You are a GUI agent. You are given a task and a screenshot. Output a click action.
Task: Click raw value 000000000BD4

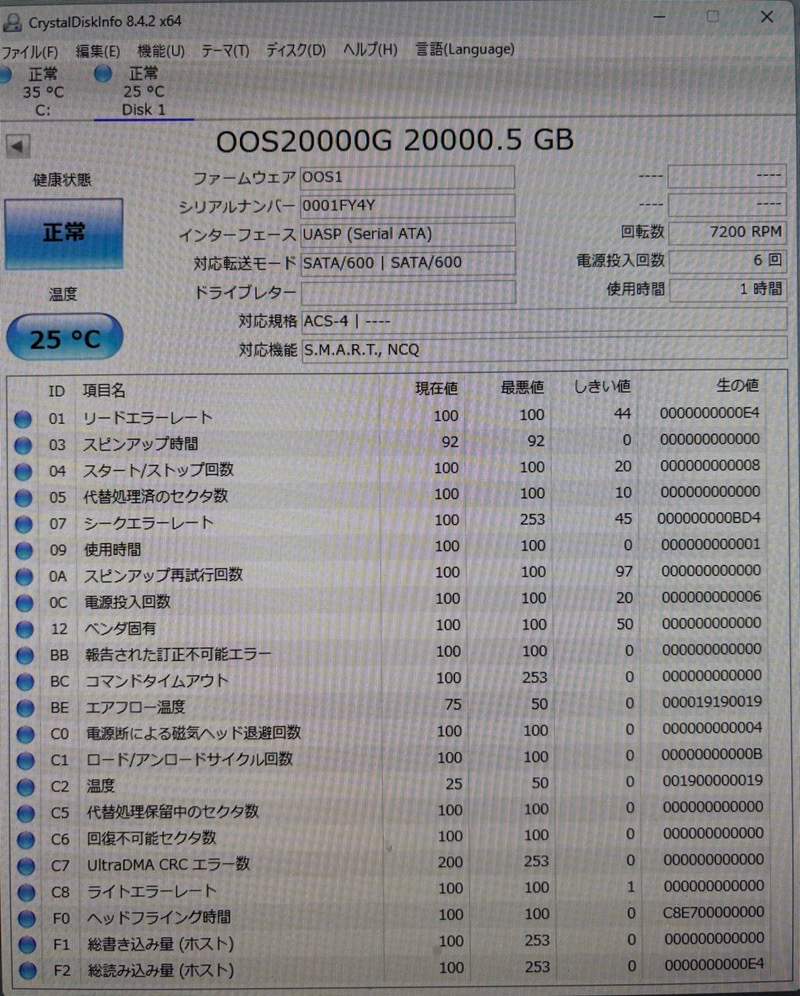[x=708, y=518]
